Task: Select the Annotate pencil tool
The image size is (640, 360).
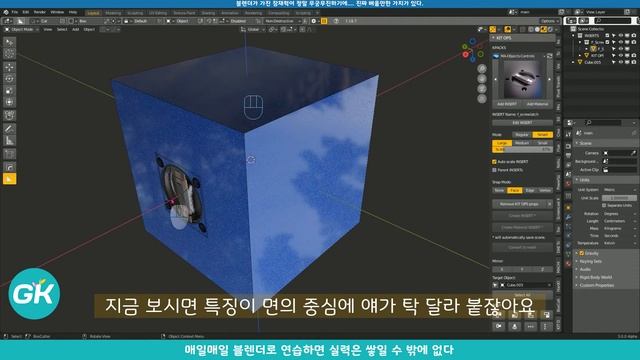Action: click(9, 129)
